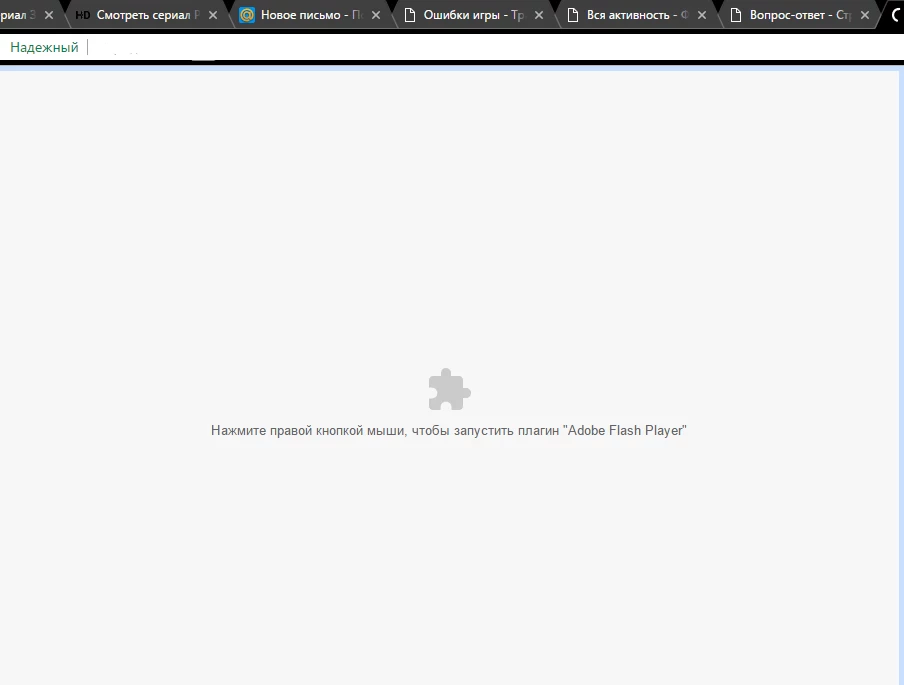Click the gray plugin puzzle piece icon
This screenshot has height=685, width=904.
click(x=450, y=390)
